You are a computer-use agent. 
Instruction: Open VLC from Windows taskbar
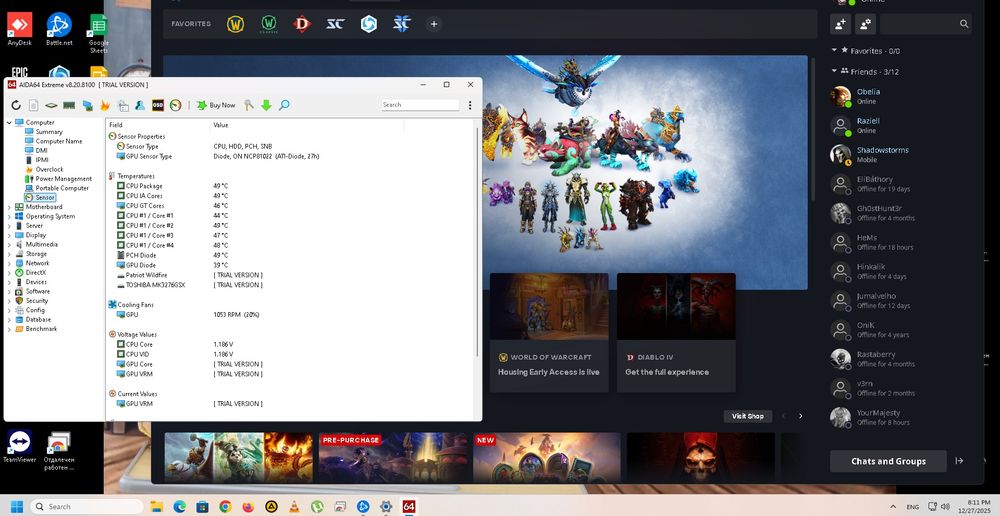(294, 506)
